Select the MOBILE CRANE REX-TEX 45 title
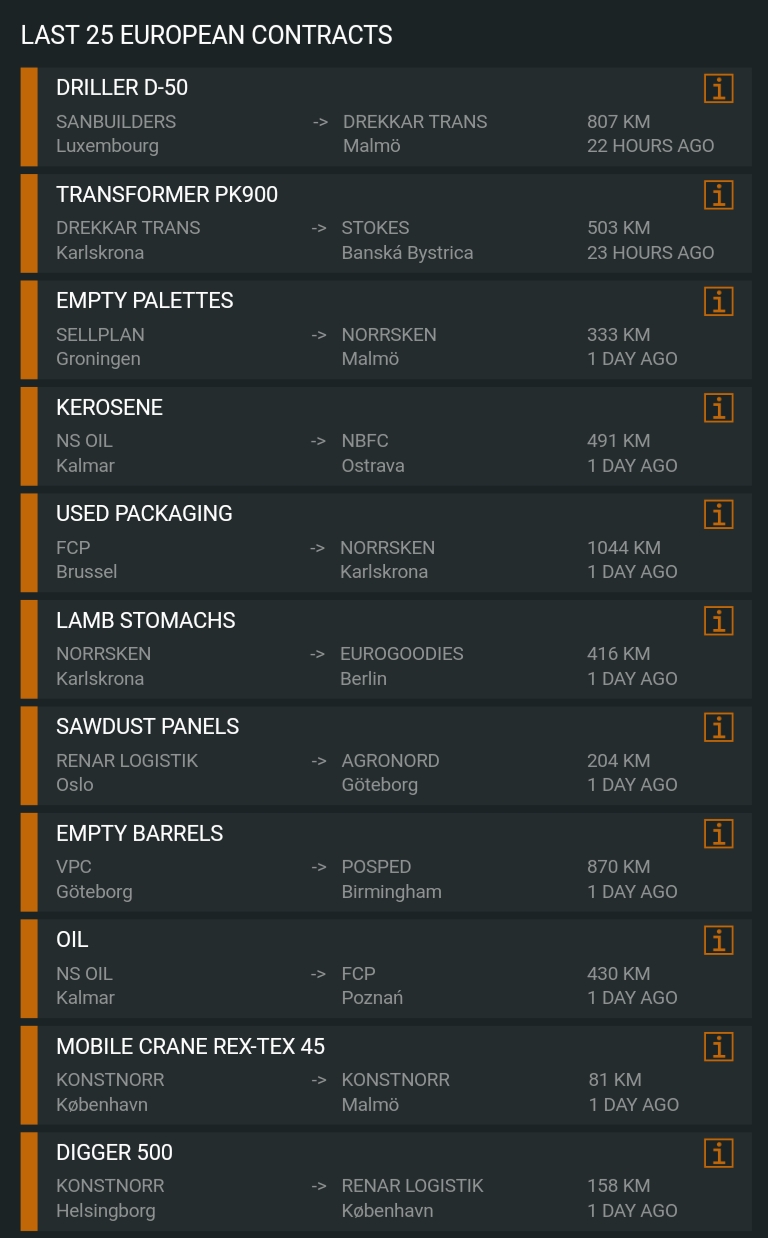 click(191, 1046)
